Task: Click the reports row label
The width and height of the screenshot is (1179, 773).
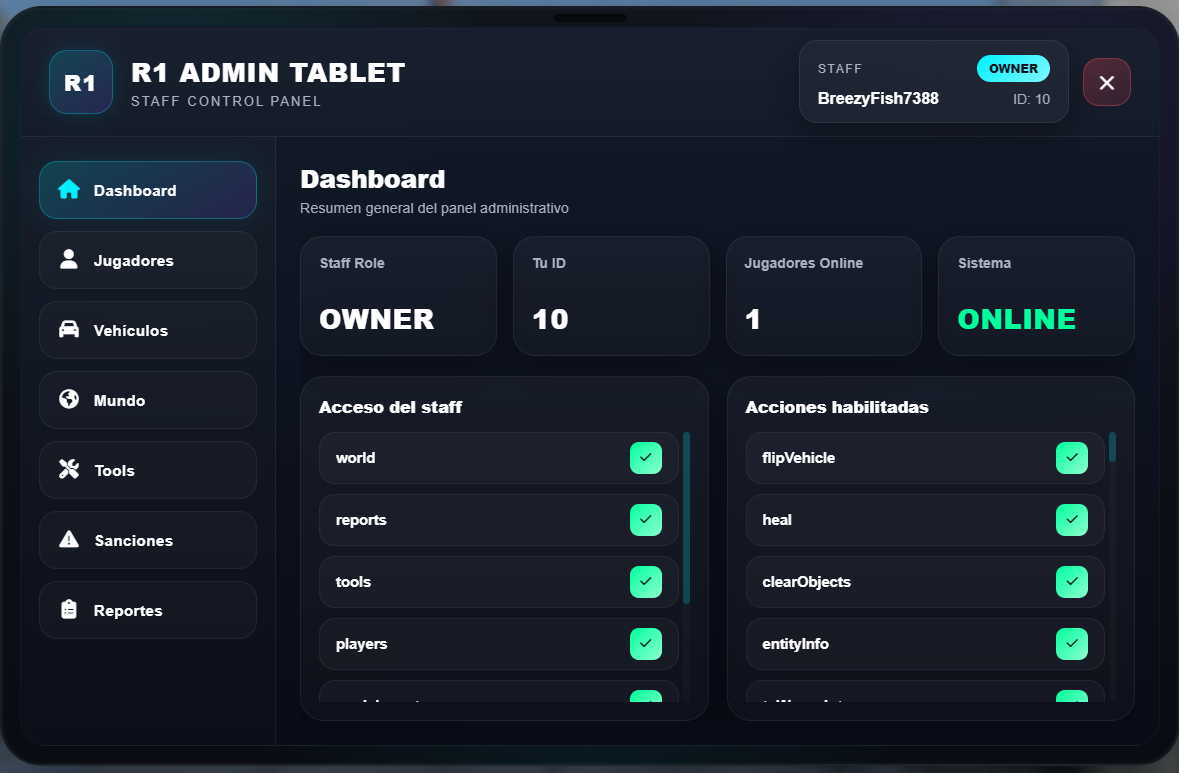Action: tap(361, 520)
